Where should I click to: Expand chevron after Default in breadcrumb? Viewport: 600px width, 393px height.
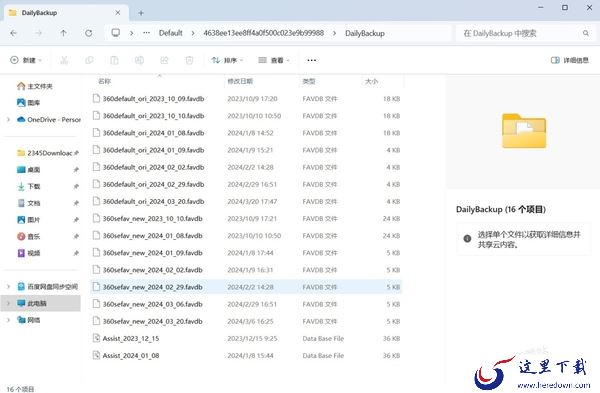pyautogui.click(x=193, y=33)
